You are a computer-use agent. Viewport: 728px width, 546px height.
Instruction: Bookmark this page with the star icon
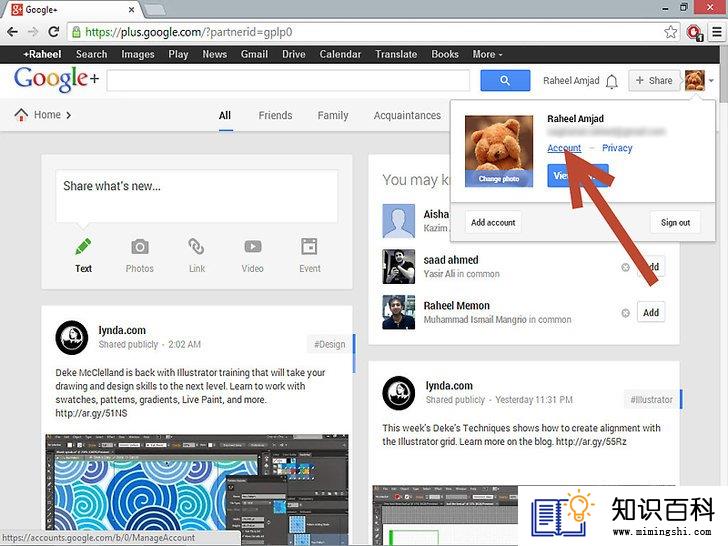tap(670, 32)
